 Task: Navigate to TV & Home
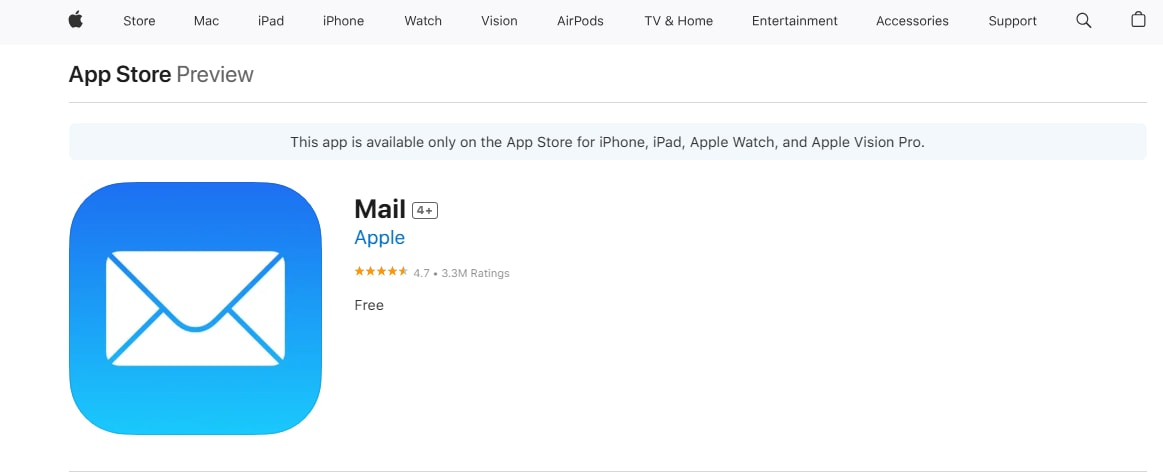[x=678, y=21]
